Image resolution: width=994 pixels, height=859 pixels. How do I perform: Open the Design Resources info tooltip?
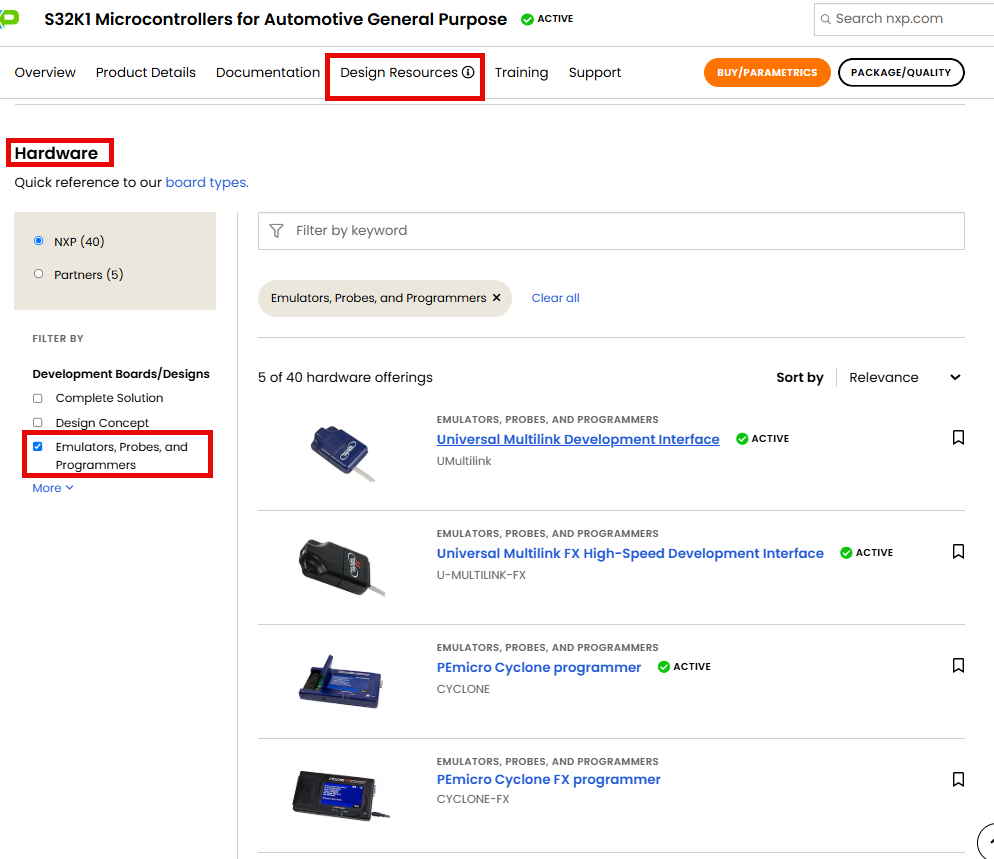(x=468, y=72)
